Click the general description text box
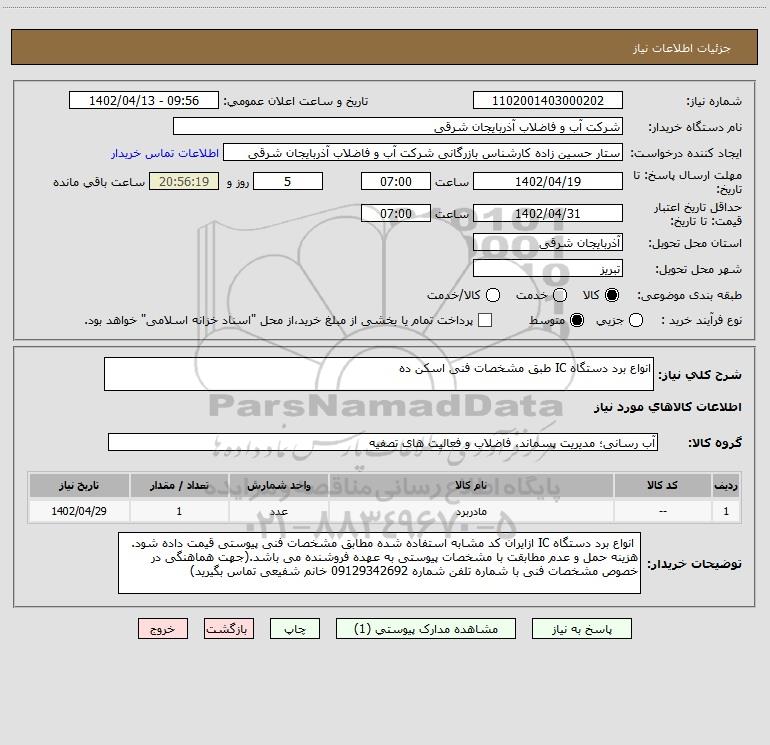This screenshot has width=770, height=745. [379, 374]
